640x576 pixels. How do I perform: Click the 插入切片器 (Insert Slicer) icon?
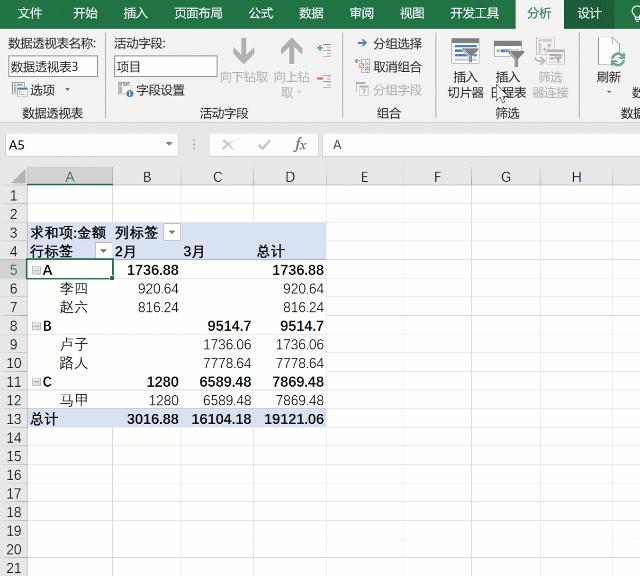tap(465, 51)
